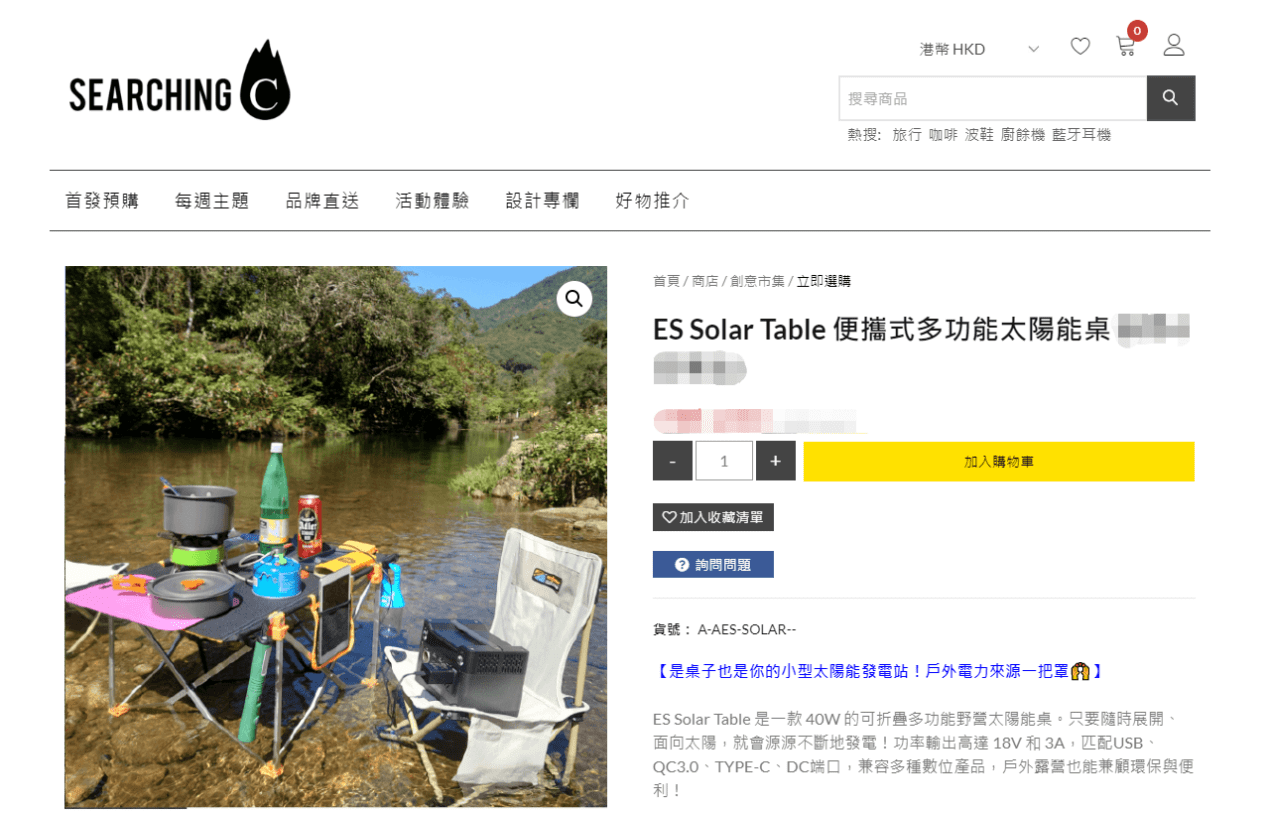The image size is (1266, 815).
Task: Click the Searching C logo
Action: (x=180, y=81)
